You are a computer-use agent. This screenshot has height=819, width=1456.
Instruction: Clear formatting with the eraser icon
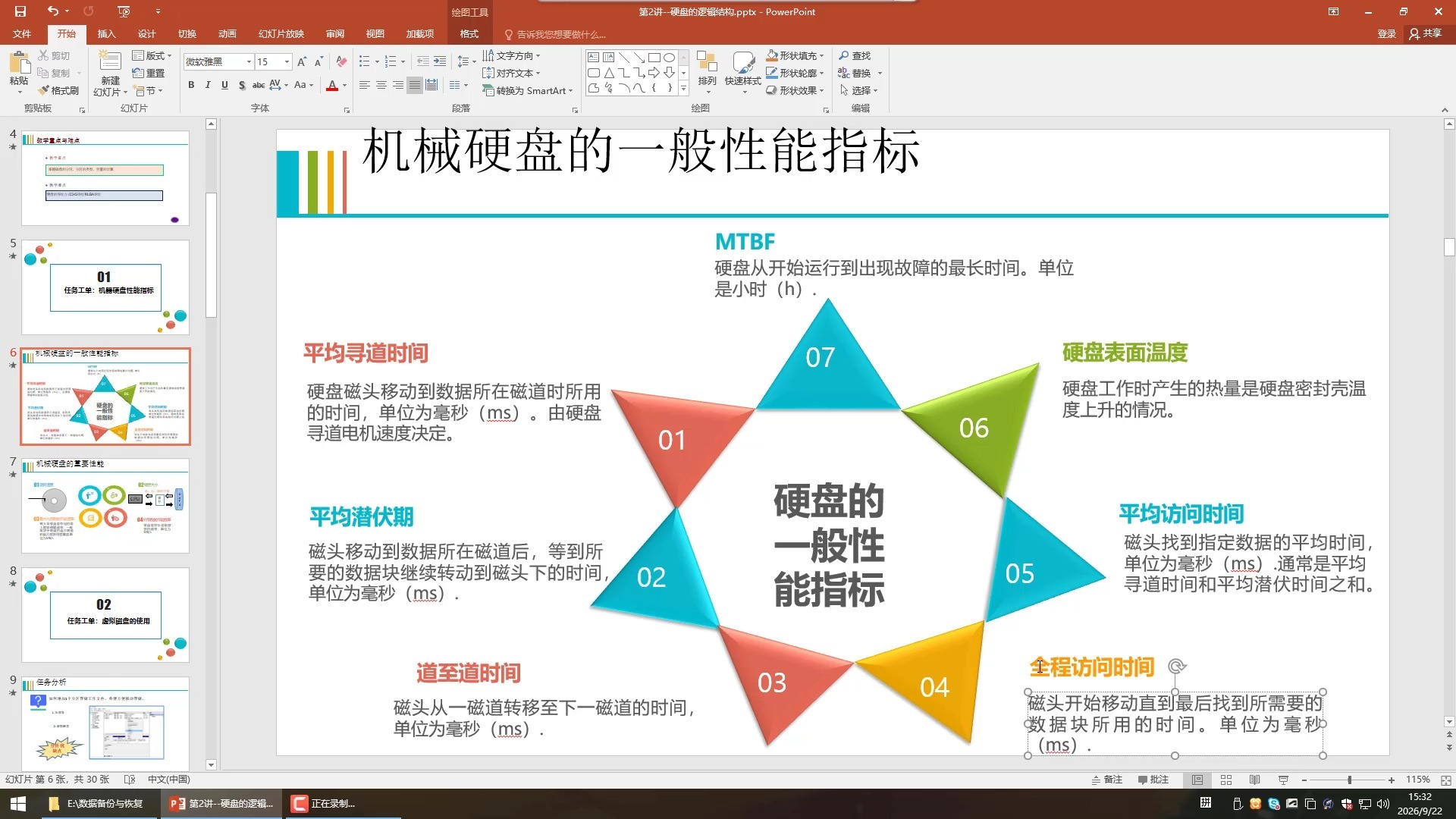(x=341, y=61)
